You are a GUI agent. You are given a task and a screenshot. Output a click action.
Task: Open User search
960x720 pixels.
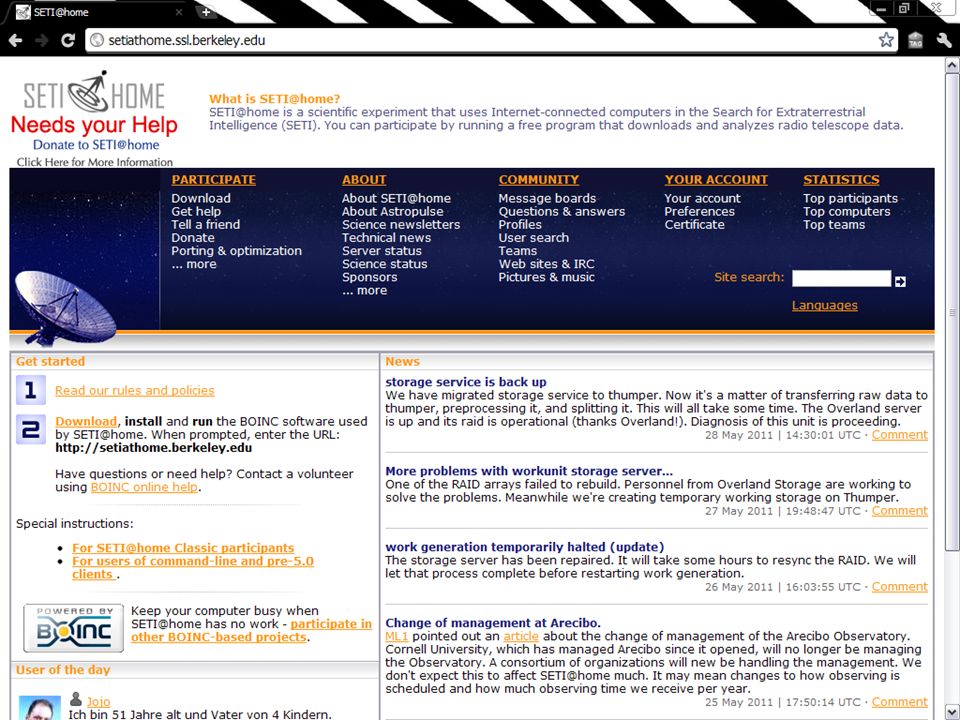(534, 238)
